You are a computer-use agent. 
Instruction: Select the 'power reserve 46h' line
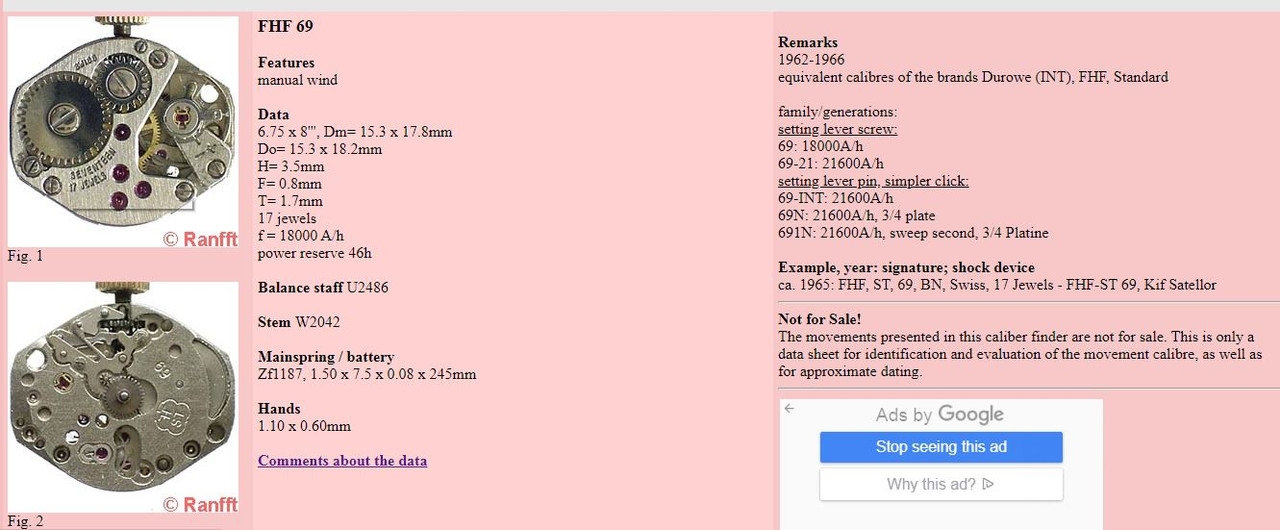315,253
